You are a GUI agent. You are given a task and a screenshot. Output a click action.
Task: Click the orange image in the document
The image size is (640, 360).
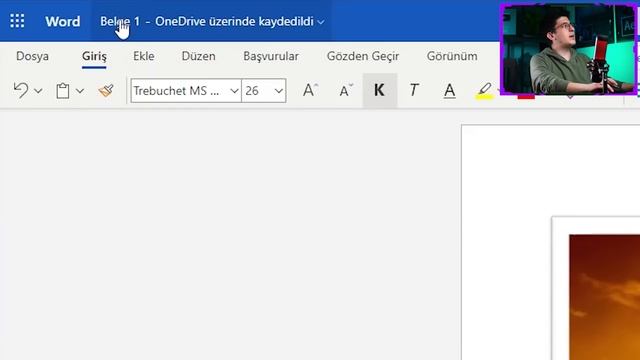click(604, 297)
